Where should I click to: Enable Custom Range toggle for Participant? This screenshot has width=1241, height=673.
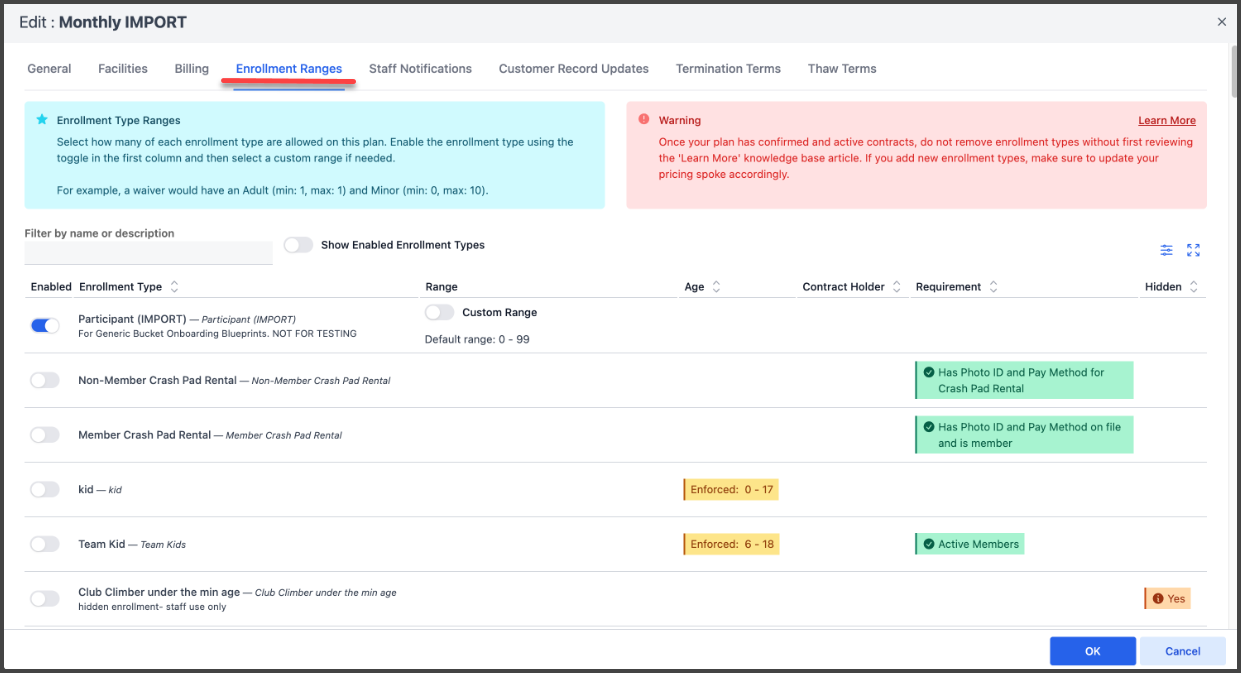click(440, 312)
